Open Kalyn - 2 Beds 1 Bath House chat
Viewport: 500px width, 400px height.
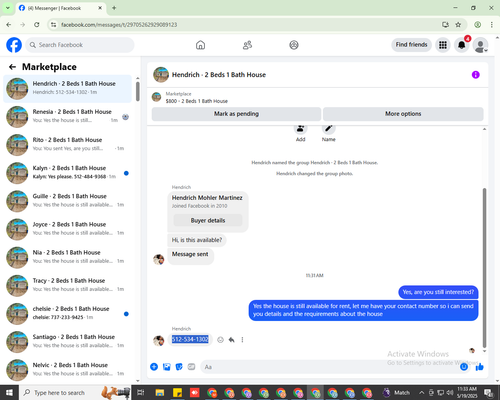click(x=68, y=173)
